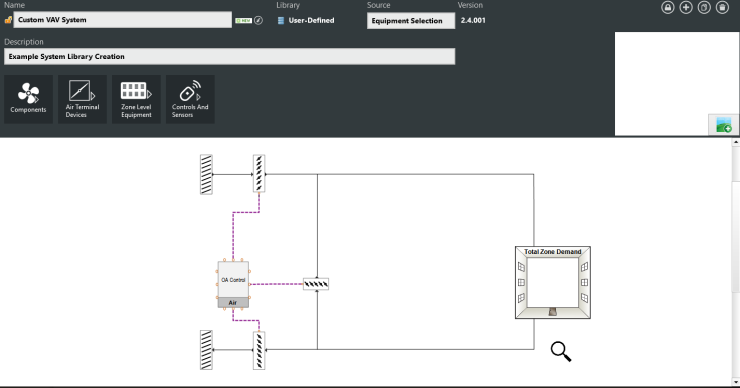The height and width of the screenshot is (388, 740).
Task: Click the compass edit icon next to name
Action: click(258, 20)
